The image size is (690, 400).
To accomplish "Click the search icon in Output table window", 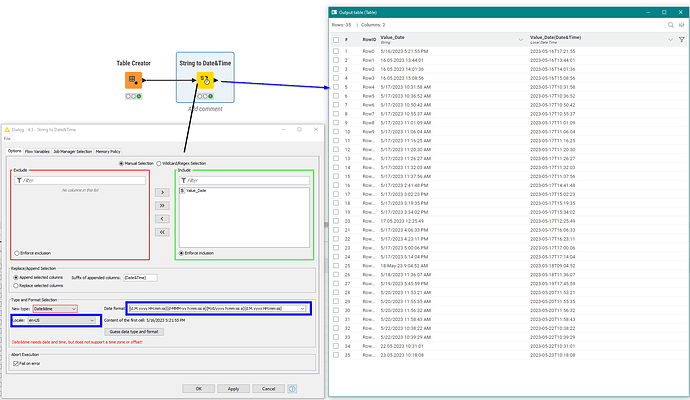I will click(x=671, y=25).
